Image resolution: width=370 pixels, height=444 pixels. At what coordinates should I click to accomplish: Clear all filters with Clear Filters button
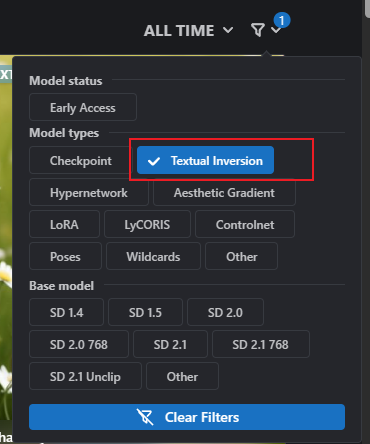tap(187, 417)
